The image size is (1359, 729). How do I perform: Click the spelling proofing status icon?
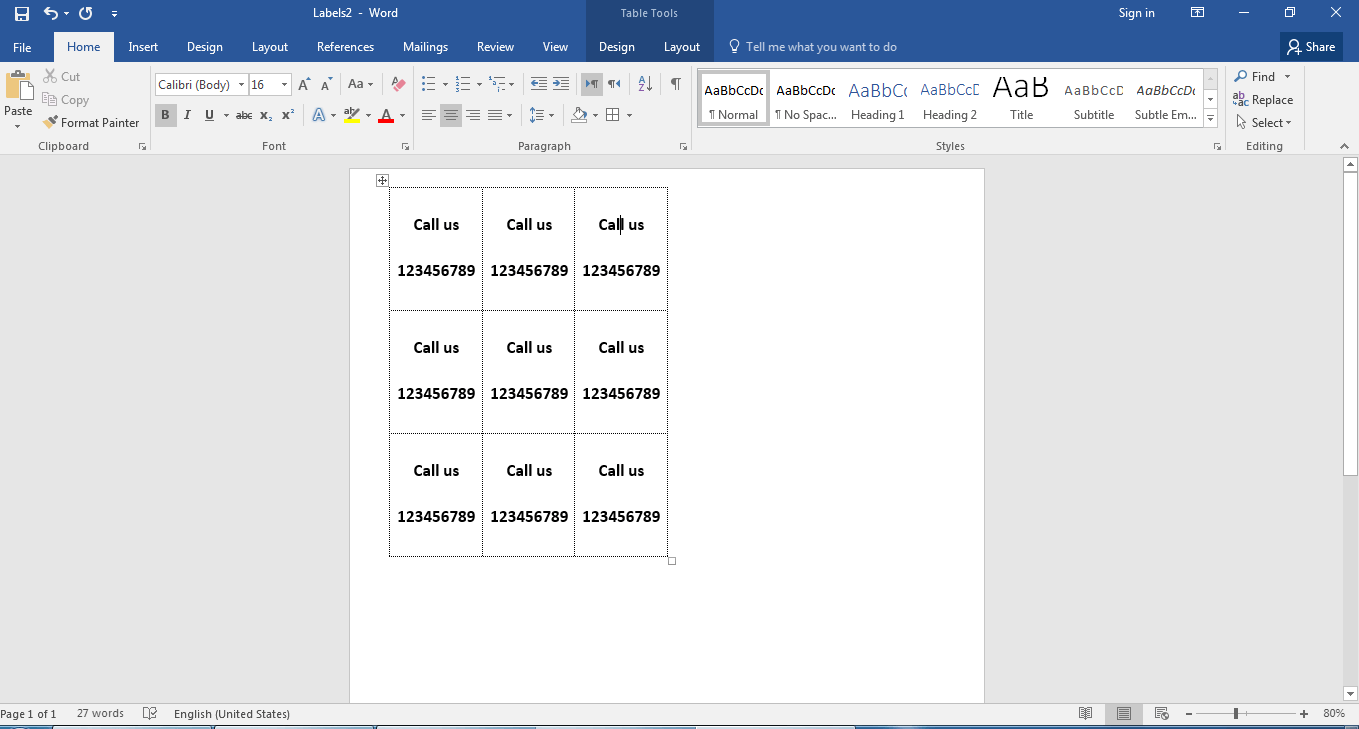point(150,713)
